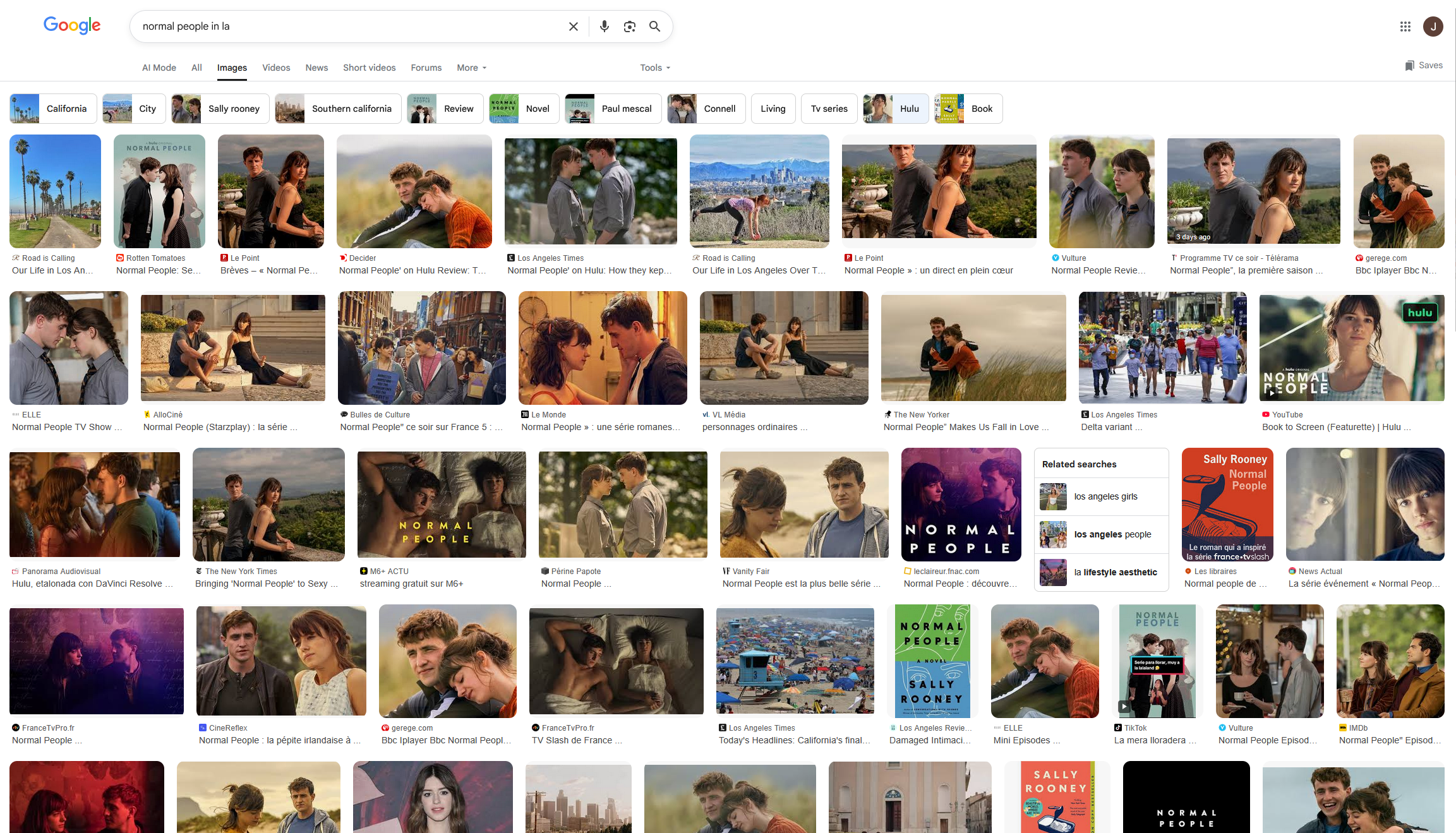1456x833 pixels.
Task: Expand the More menu
Action: coord(471,68)
